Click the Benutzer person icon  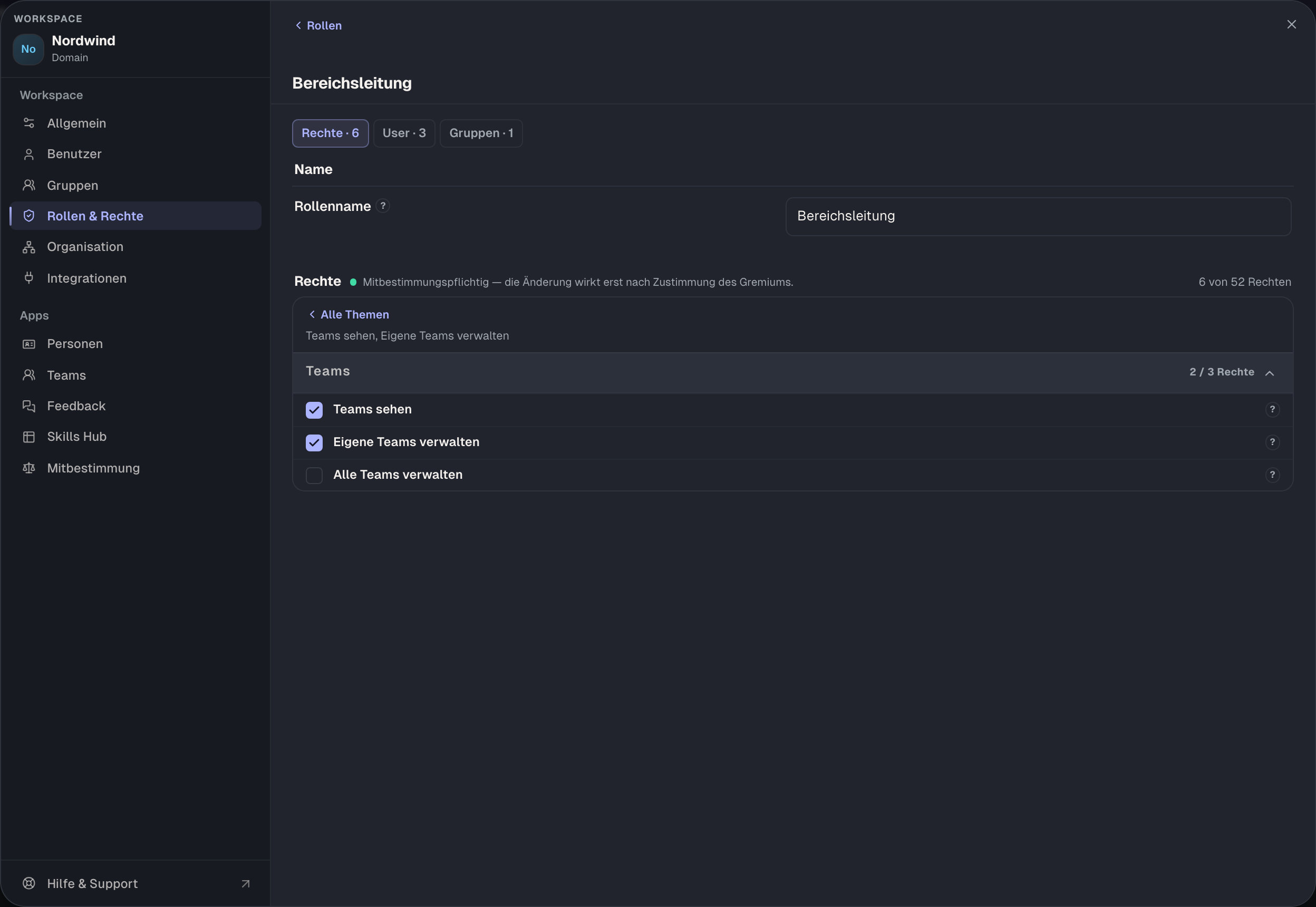(29, 154)
